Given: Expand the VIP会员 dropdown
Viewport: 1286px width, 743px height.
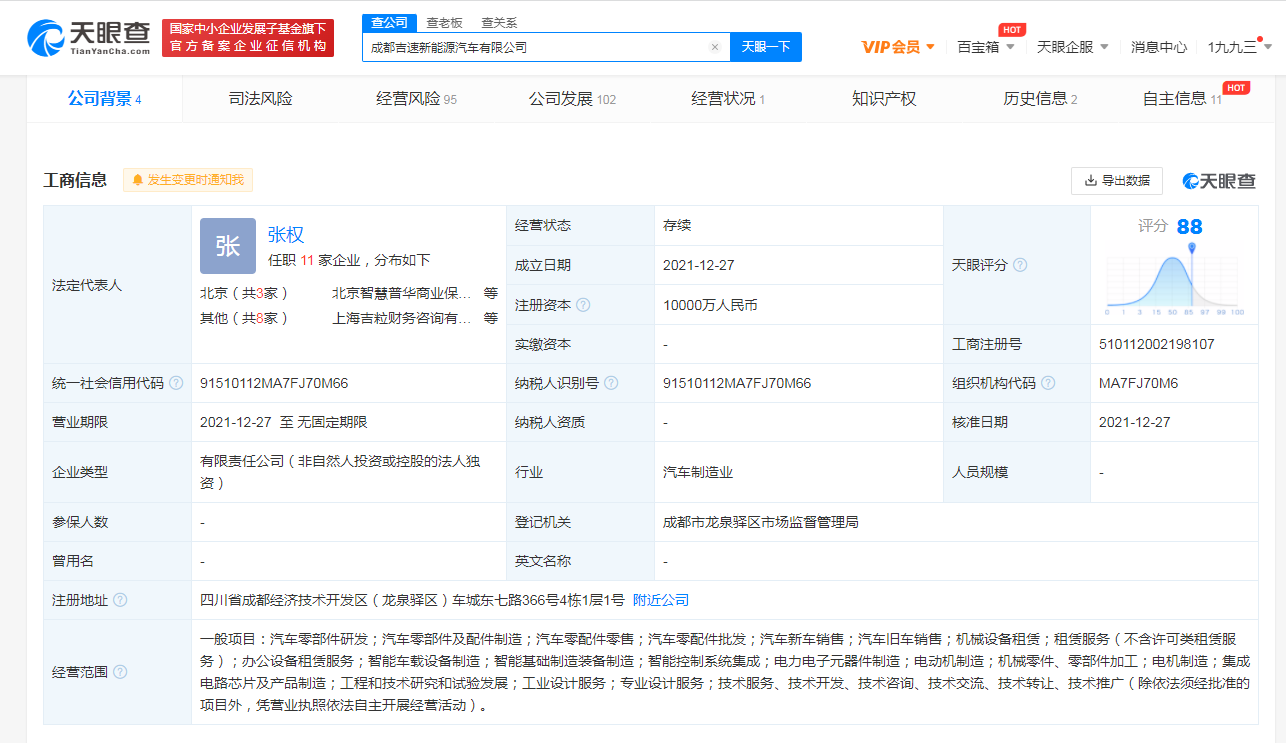Looking at the screenshot, I should click(898, 47).
